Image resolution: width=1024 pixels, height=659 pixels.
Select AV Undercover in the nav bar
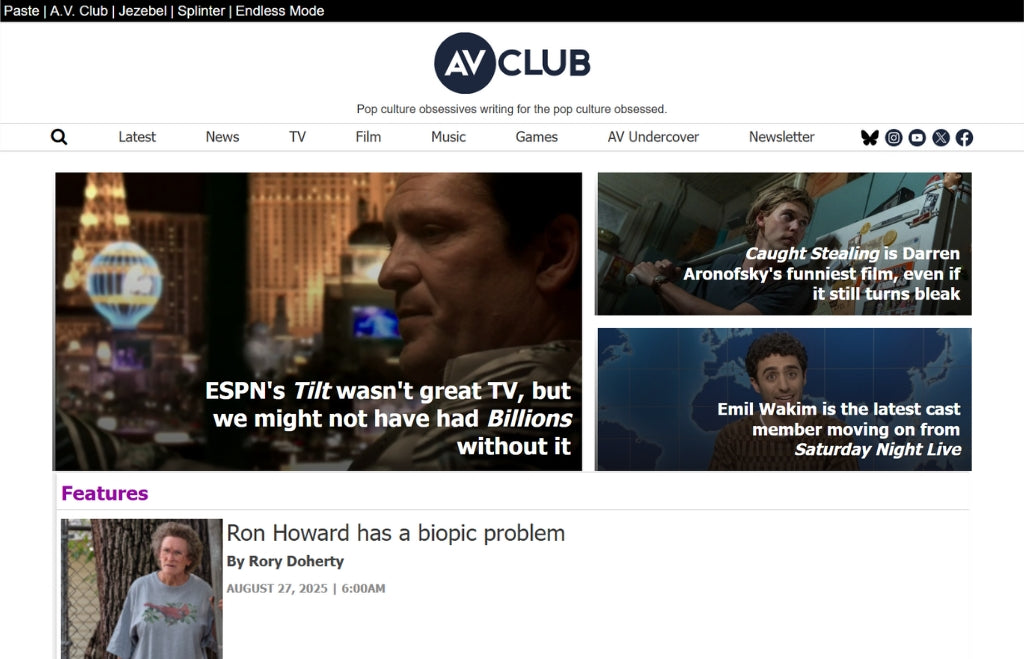pos(653,137)
